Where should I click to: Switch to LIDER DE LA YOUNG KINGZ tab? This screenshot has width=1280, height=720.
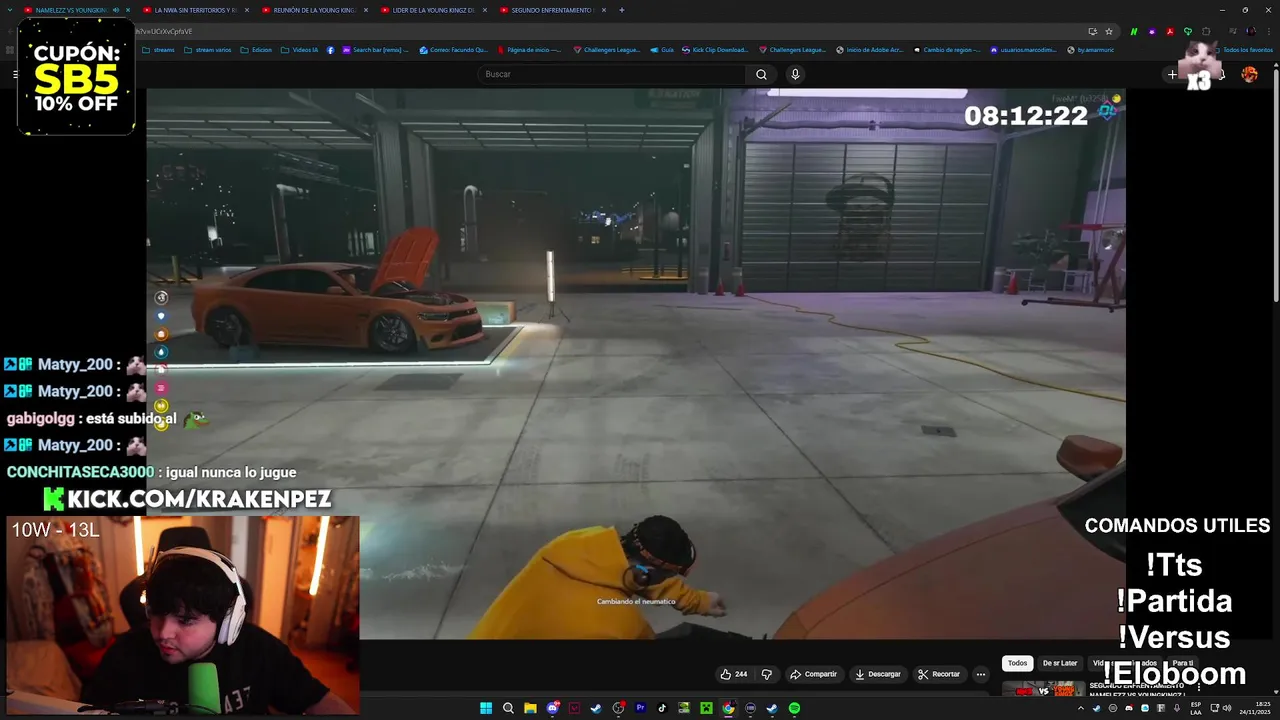point(434,10)
